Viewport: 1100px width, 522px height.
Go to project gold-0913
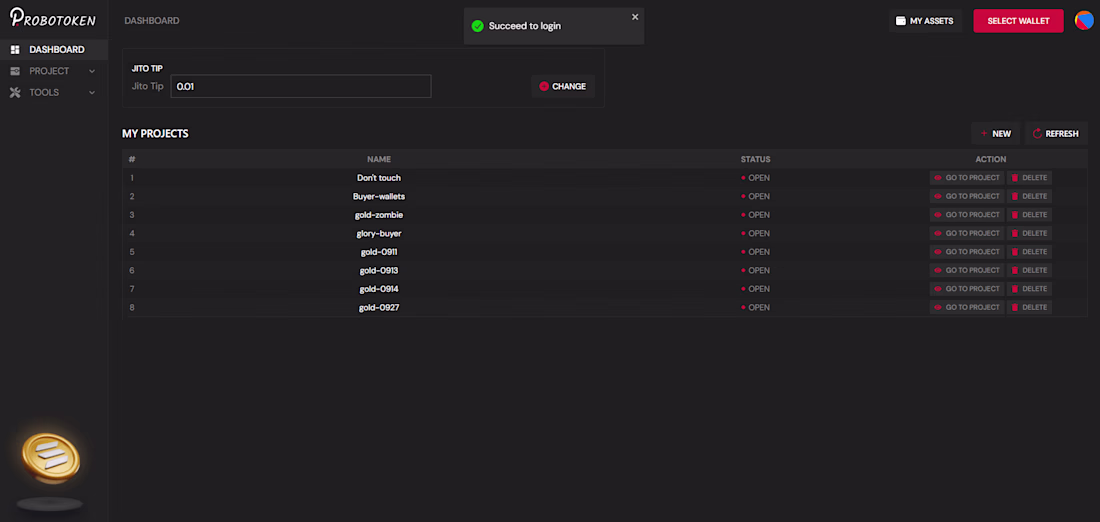(967, 270)
